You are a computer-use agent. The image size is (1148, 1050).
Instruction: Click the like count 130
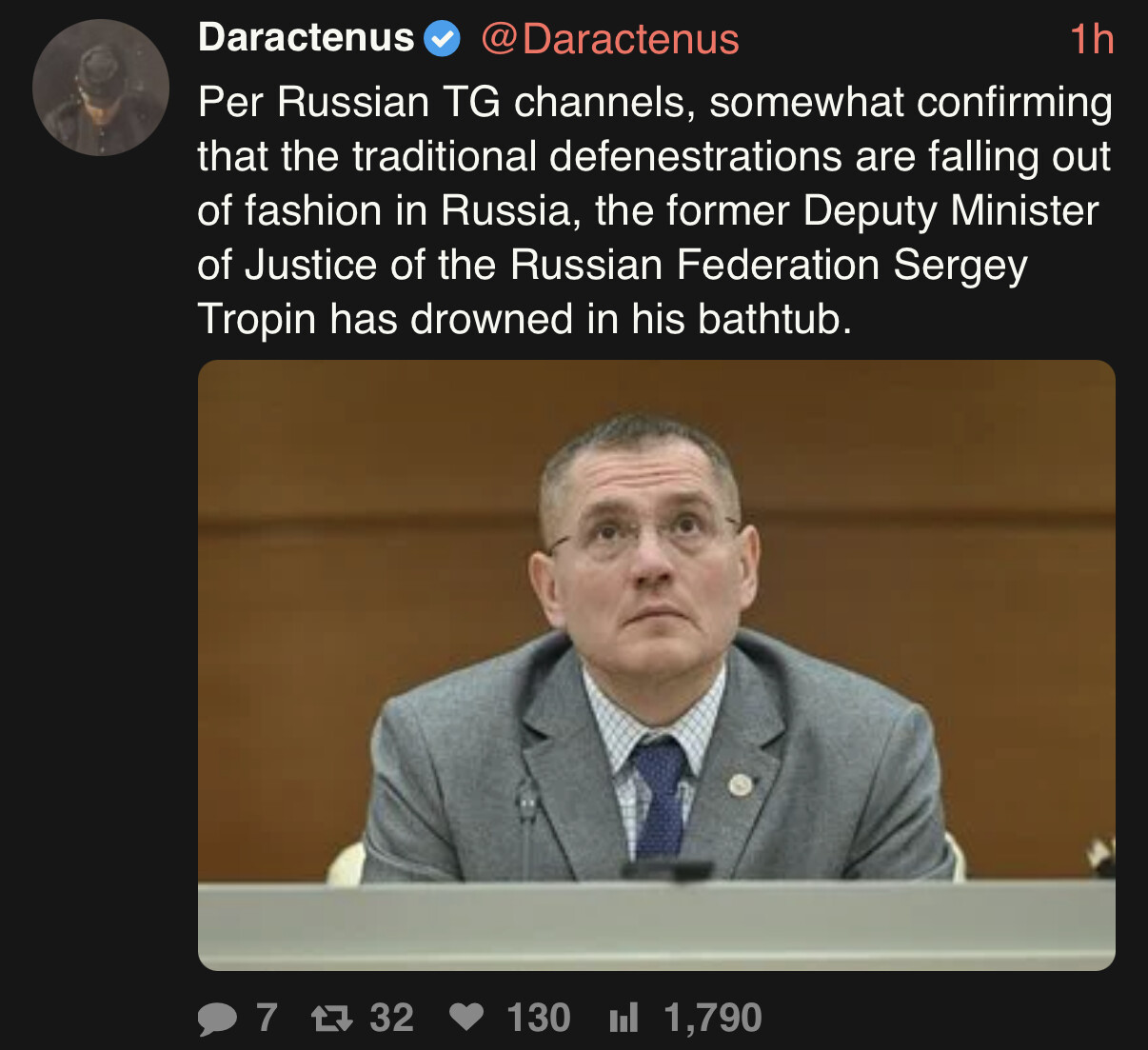pos(538,1018)
